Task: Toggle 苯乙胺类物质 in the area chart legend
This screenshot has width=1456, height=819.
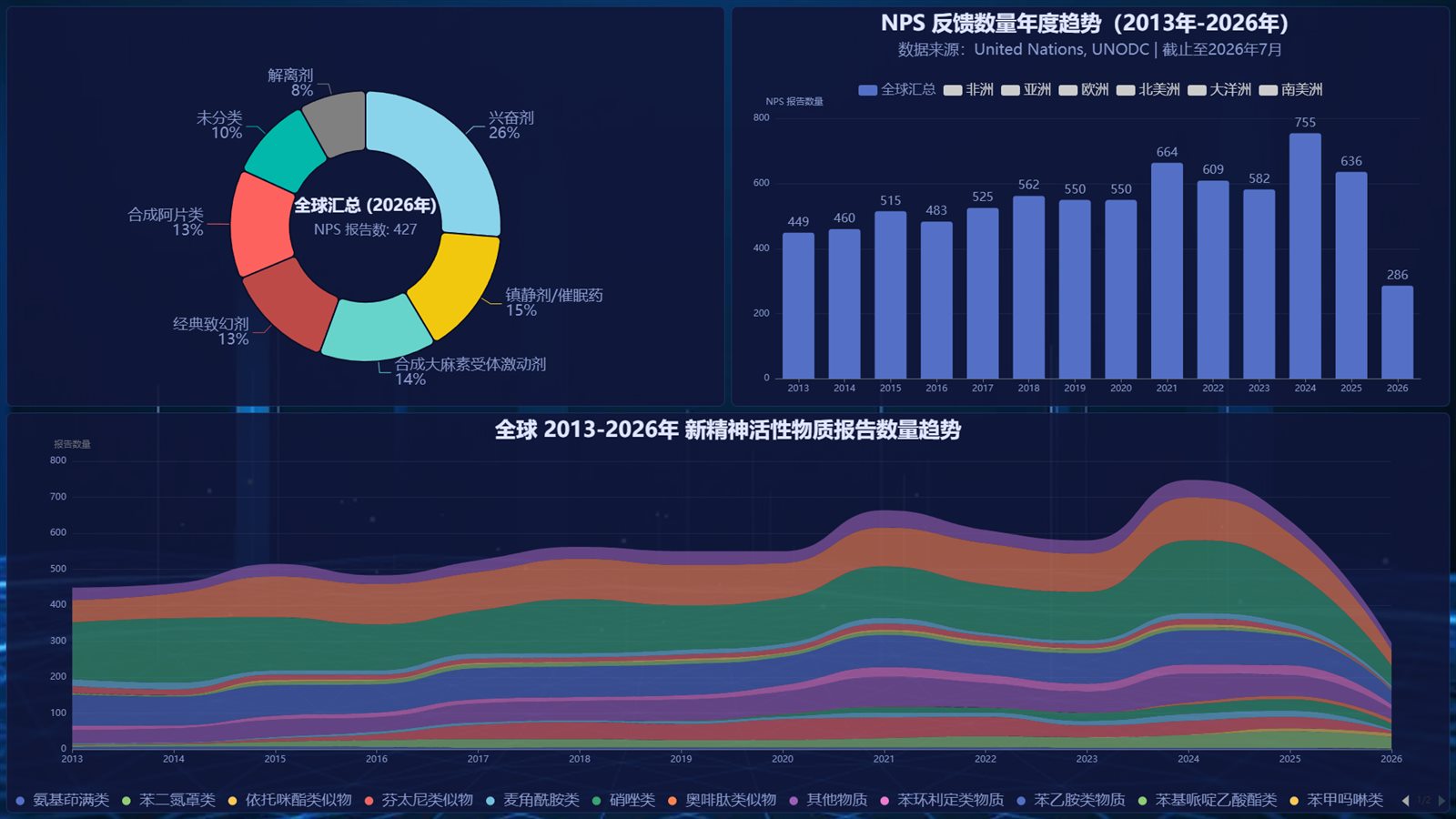Action: [1071, 800]
